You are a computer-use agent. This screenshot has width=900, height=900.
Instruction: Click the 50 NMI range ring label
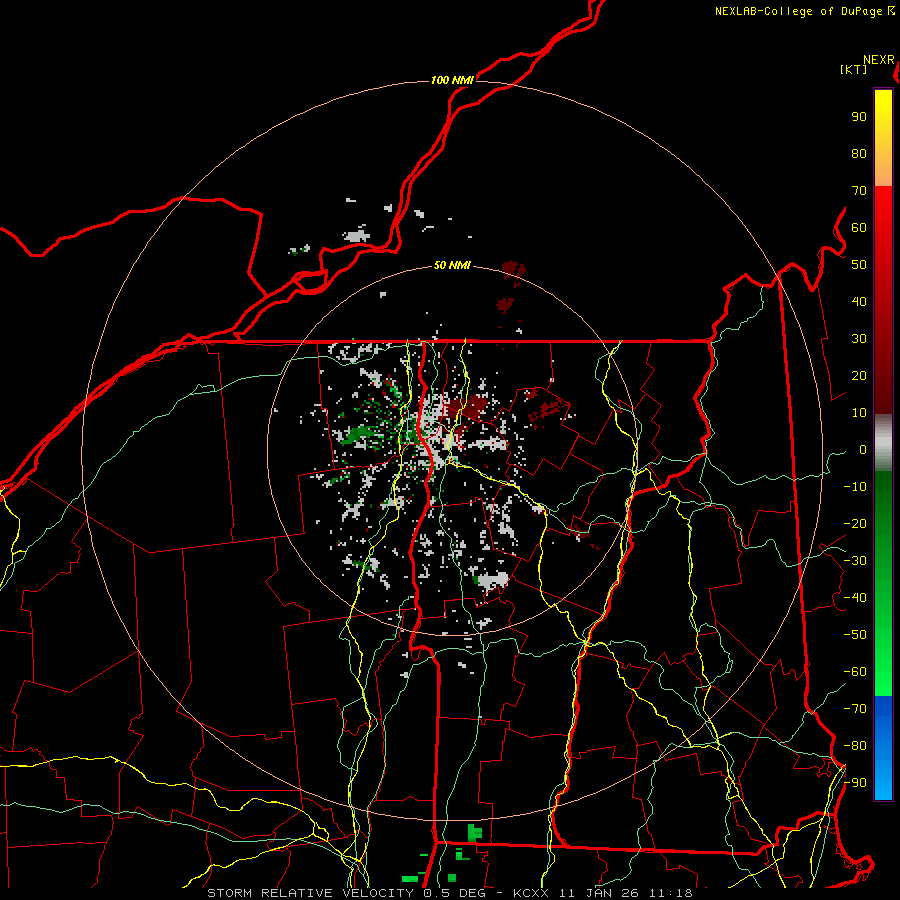click(x=452, y=265)
